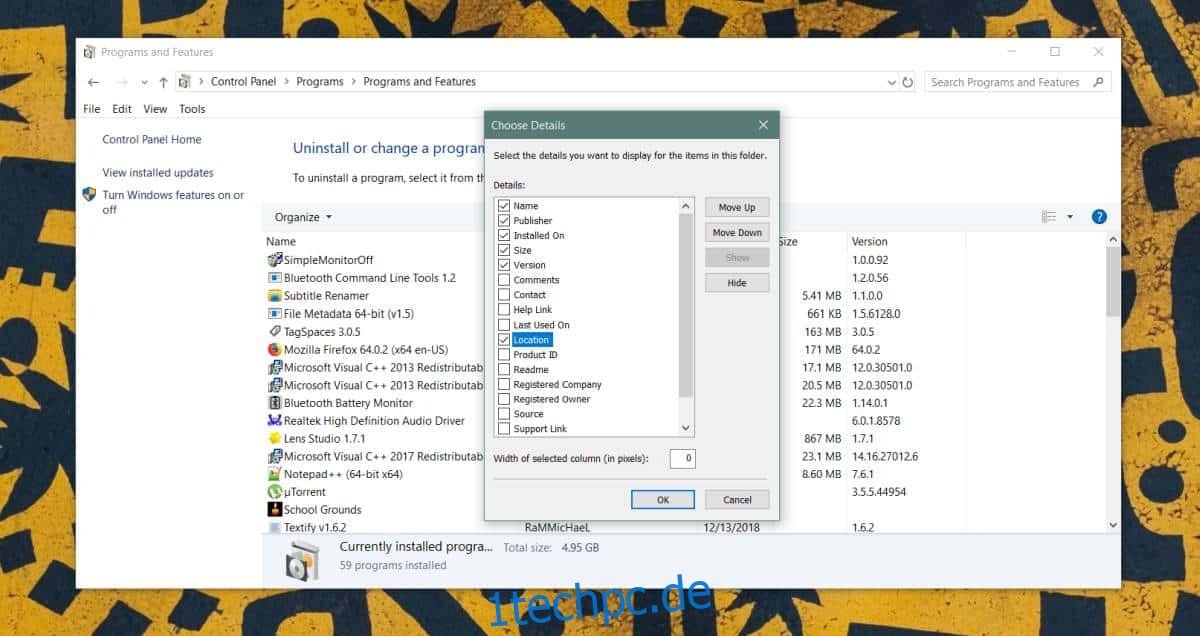
Task: Toggle the Location detail checkbox
Action: 504,340
